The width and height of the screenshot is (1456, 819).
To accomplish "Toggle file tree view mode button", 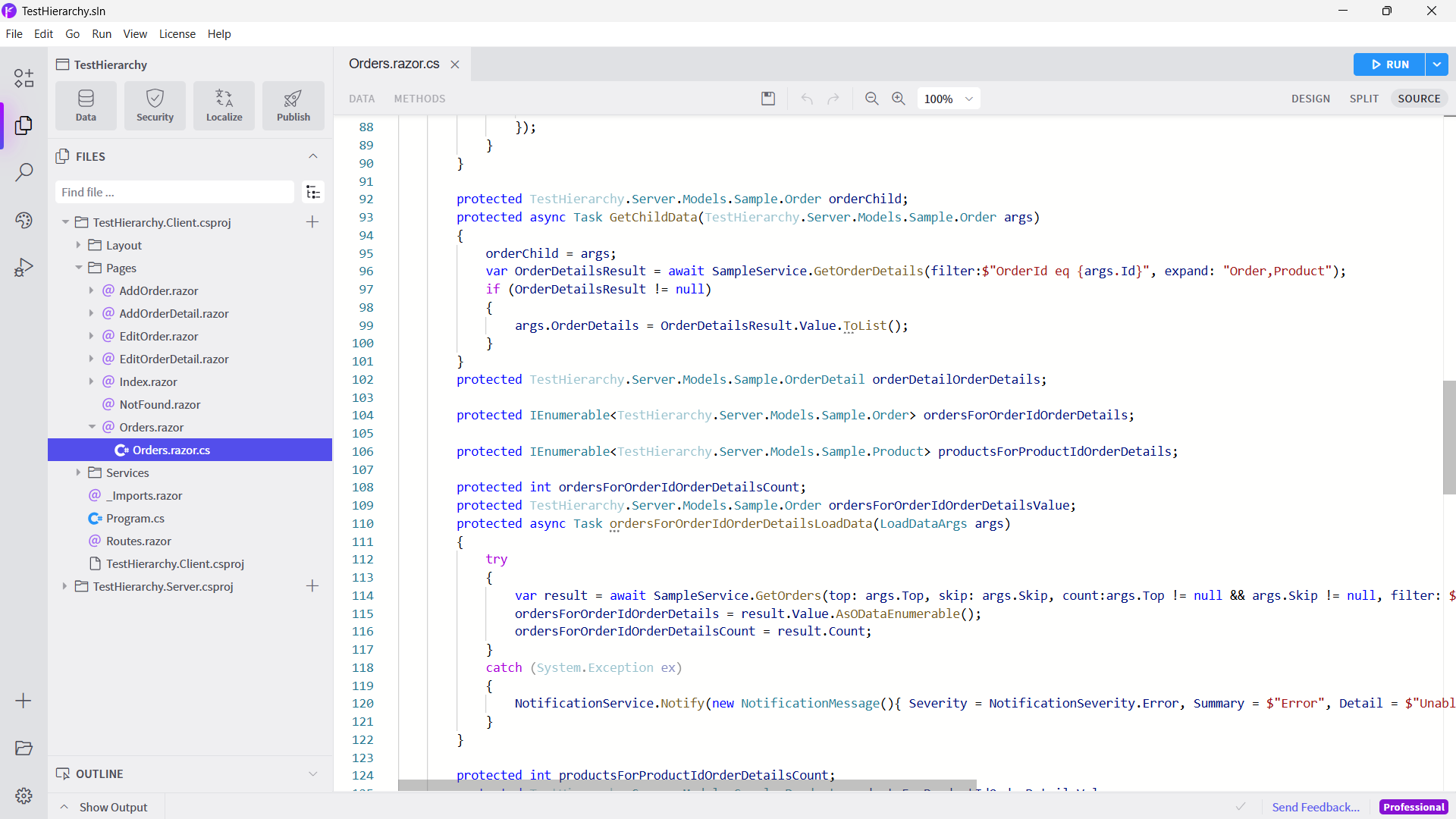I will pyautogui.click(x=312, y=193).
